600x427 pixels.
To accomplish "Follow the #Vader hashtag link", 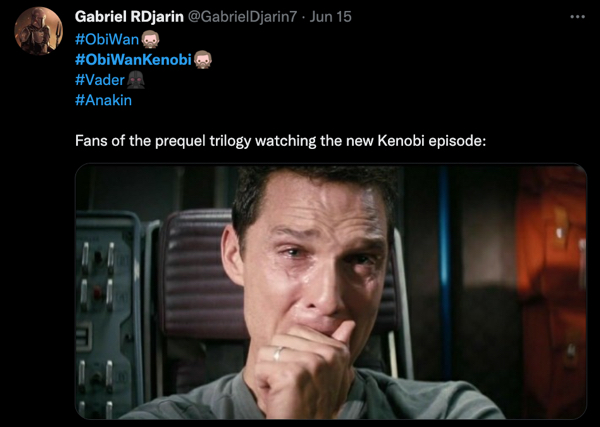I will click(x=99, y=80).
